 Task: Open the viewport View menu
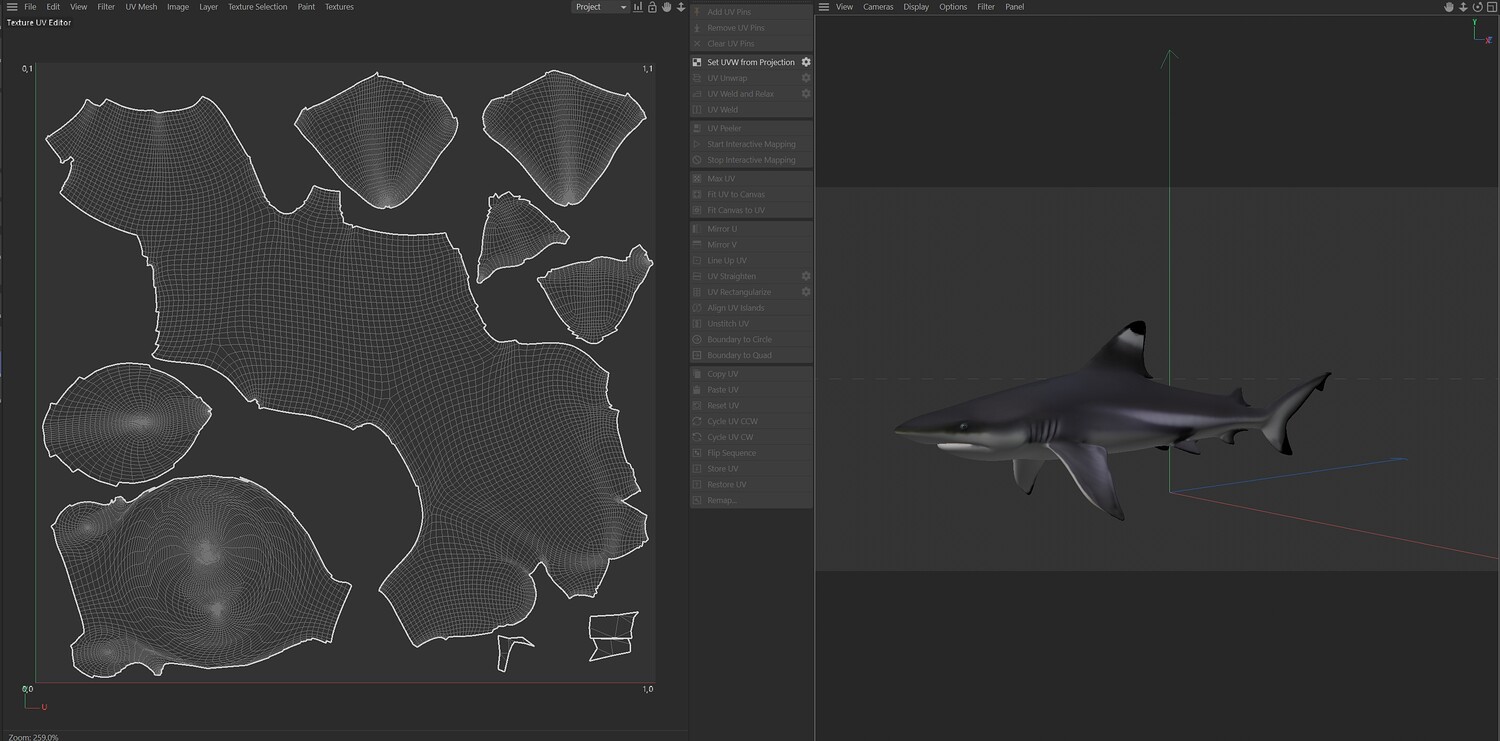845,7
